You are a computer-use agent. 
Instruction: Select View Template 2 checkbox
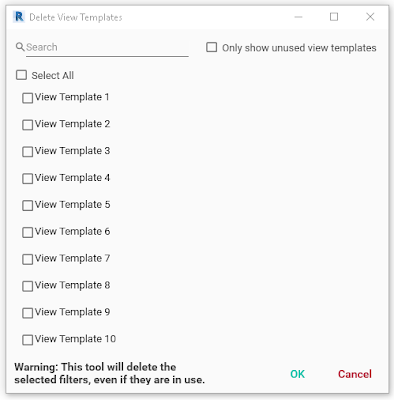pyautogui.click(x=27, y=125)
